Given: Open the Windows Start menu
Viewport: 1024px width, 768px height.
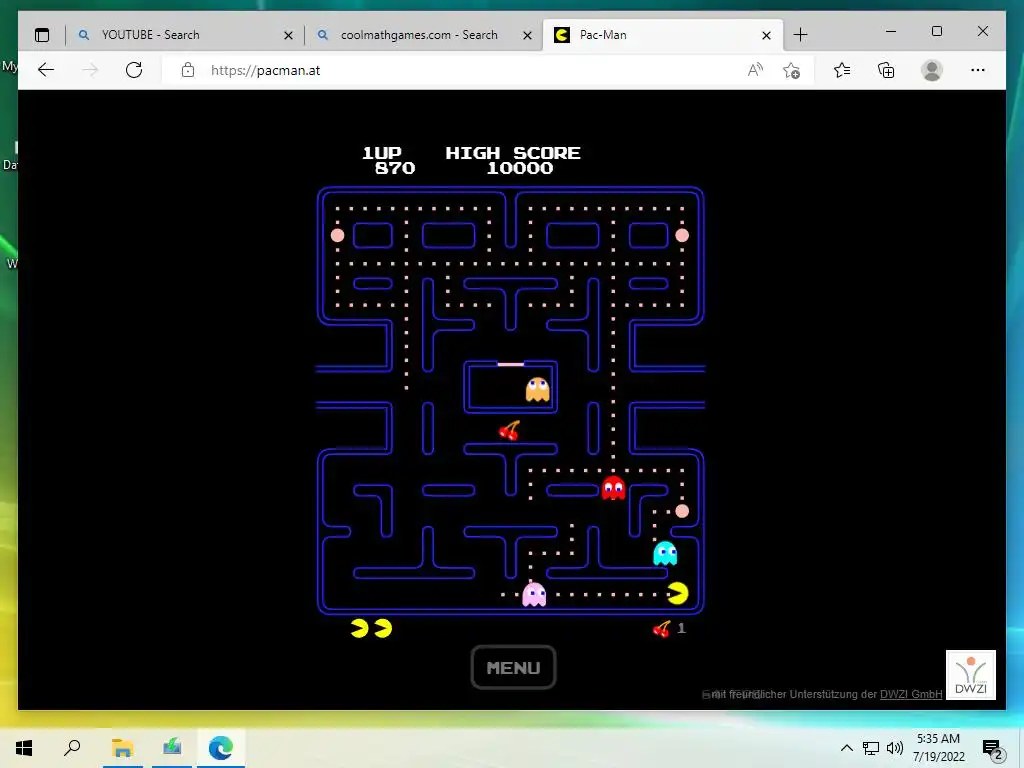Looking at the screenshot, I should (x=24, y=748).
